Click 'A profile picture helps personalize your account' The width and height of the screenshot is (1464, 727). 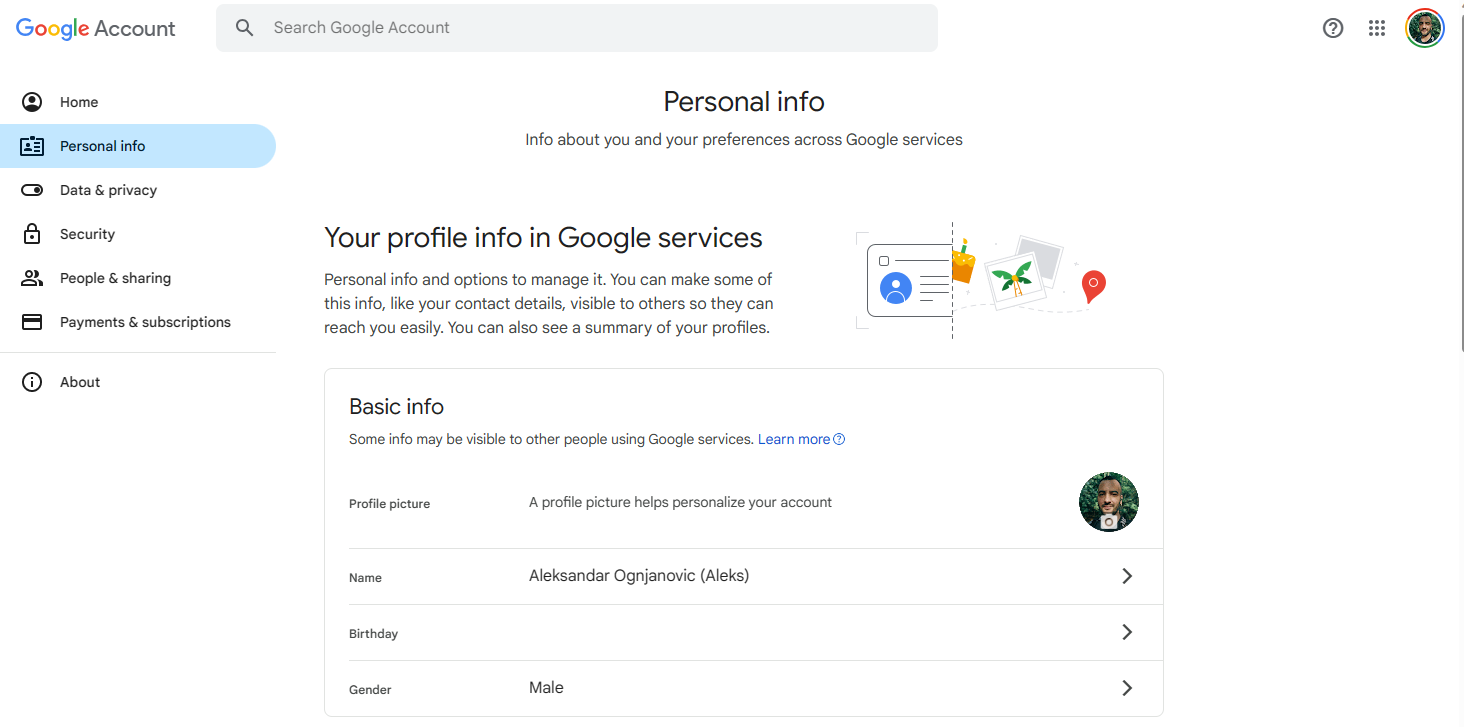[x=680, y=502]
